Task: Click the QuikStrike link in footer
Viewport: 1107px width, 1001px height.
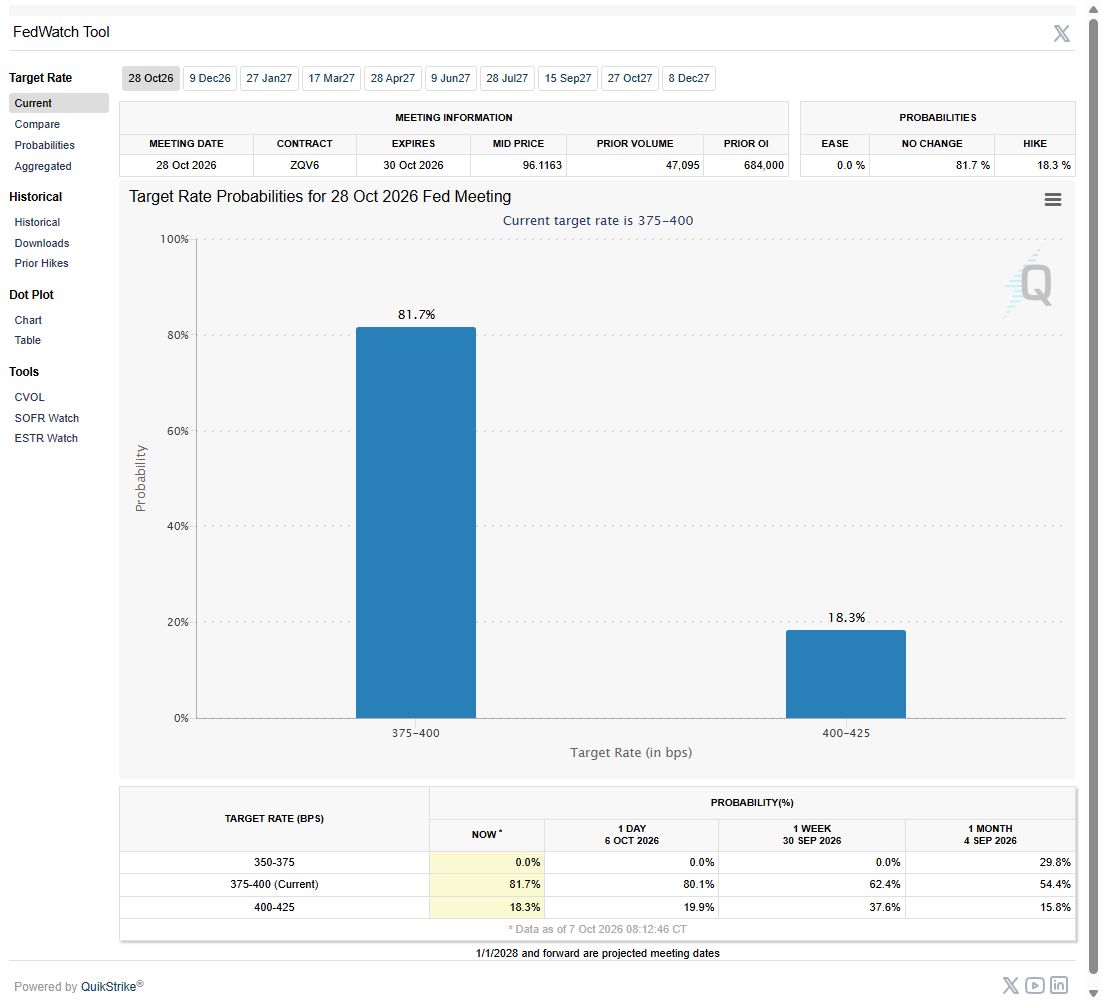Action: [108, 986]
